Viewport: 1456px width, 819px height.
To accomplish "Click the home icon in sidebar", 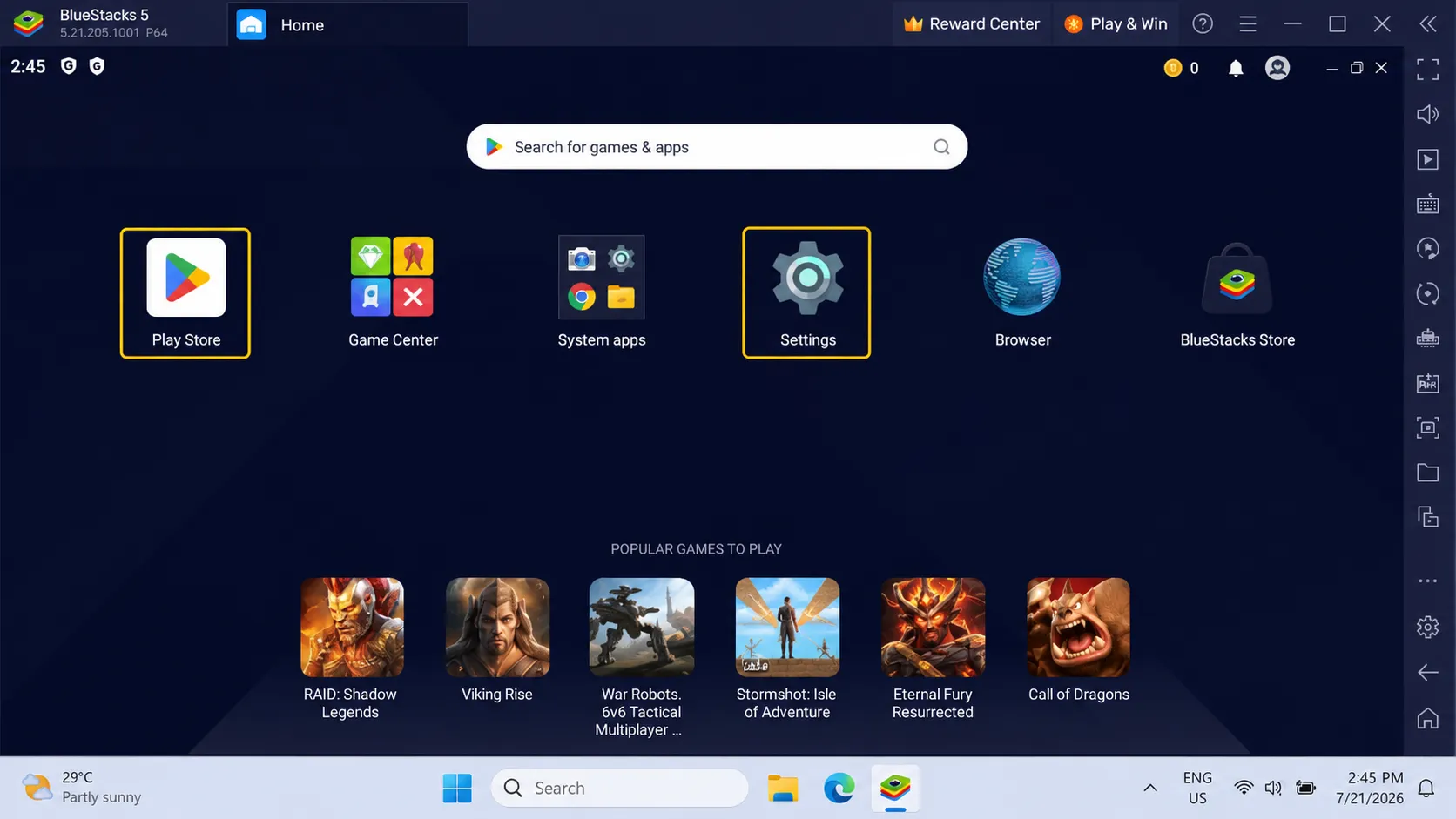I will pyautogui.click(x=1427, y=718).
